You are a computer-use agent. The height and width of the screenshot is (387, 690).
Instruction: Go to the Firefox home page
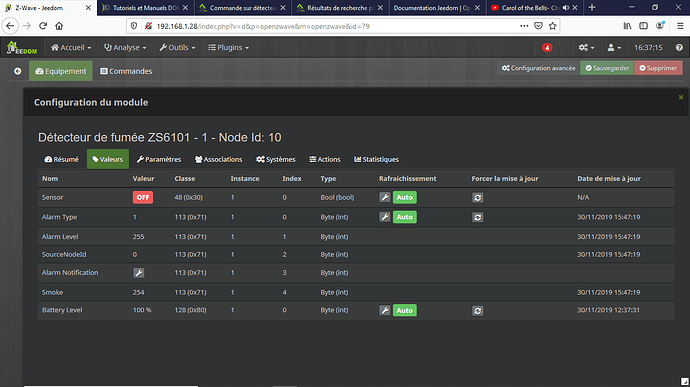pyautogui.click(x=59, y=26)
